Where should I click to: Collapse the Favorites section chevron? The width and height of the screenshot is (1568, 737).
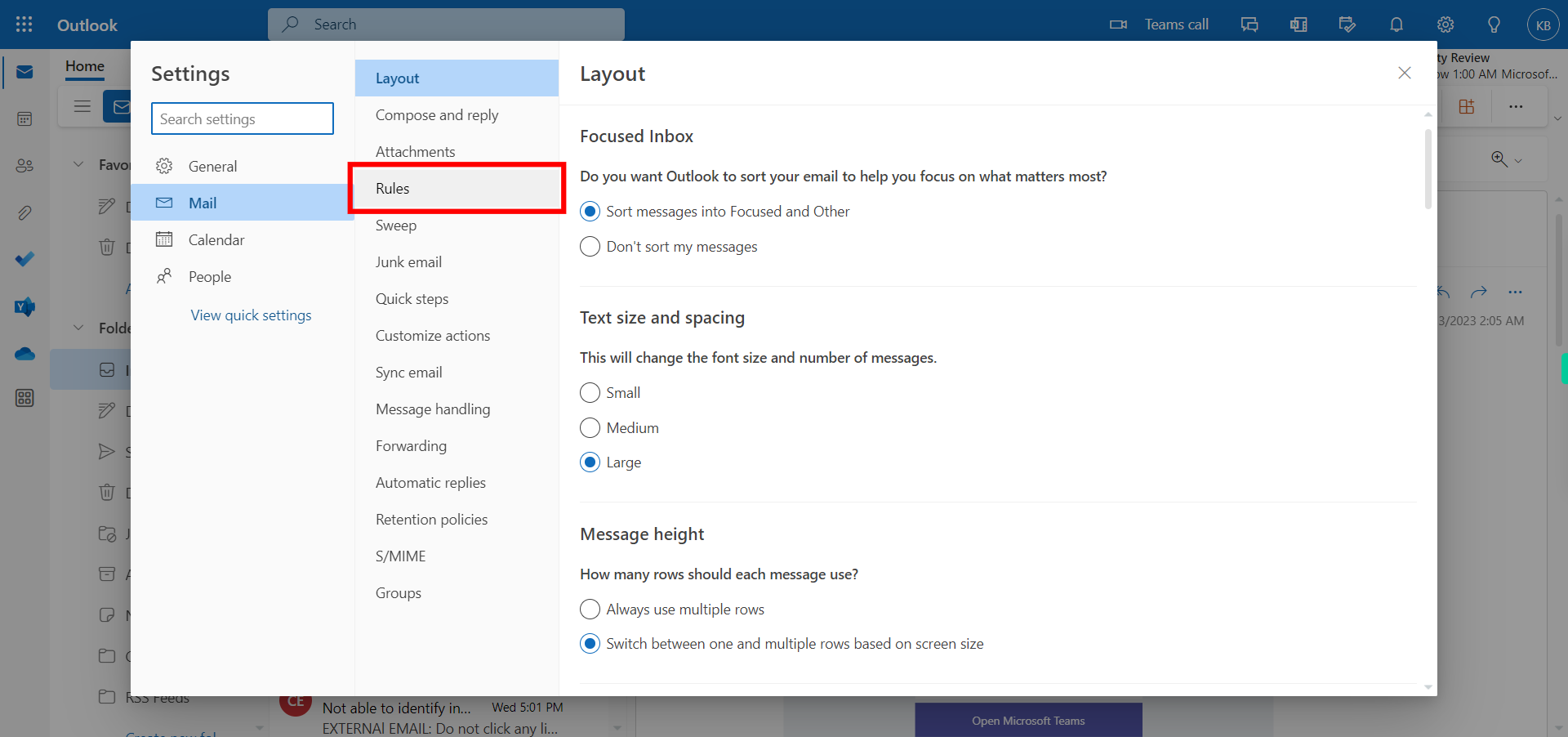[x=78, y=164]
